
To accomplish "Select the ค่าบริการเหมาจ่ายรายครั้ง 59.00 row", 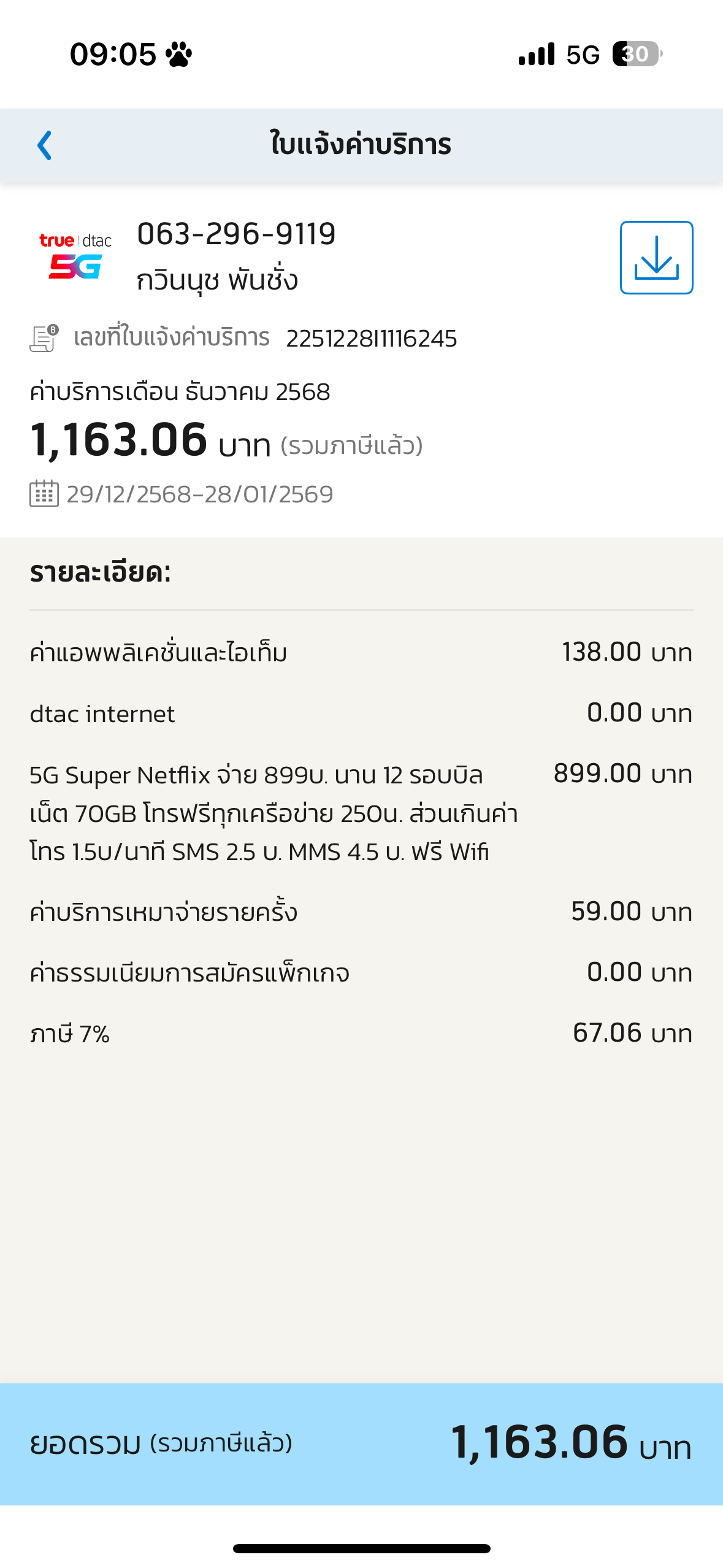I will 361,912.
